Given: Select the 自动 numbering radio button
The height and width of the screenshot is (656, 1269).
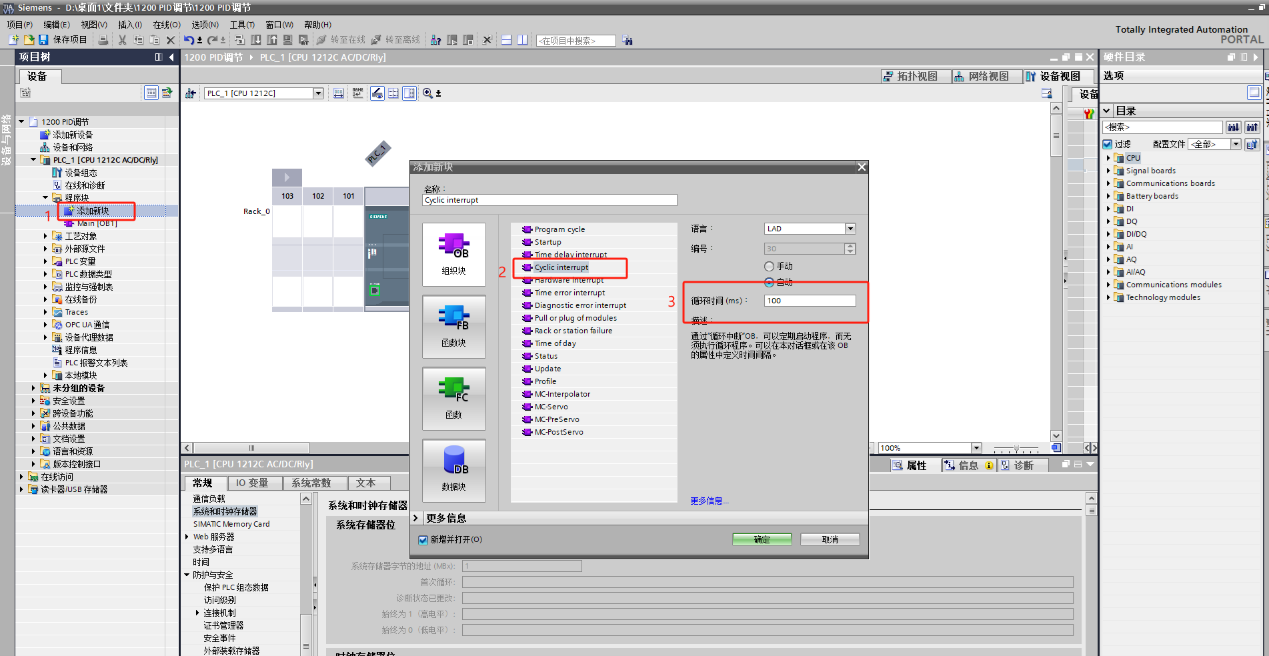Looking at the screenshot, I should coord(769,282).
